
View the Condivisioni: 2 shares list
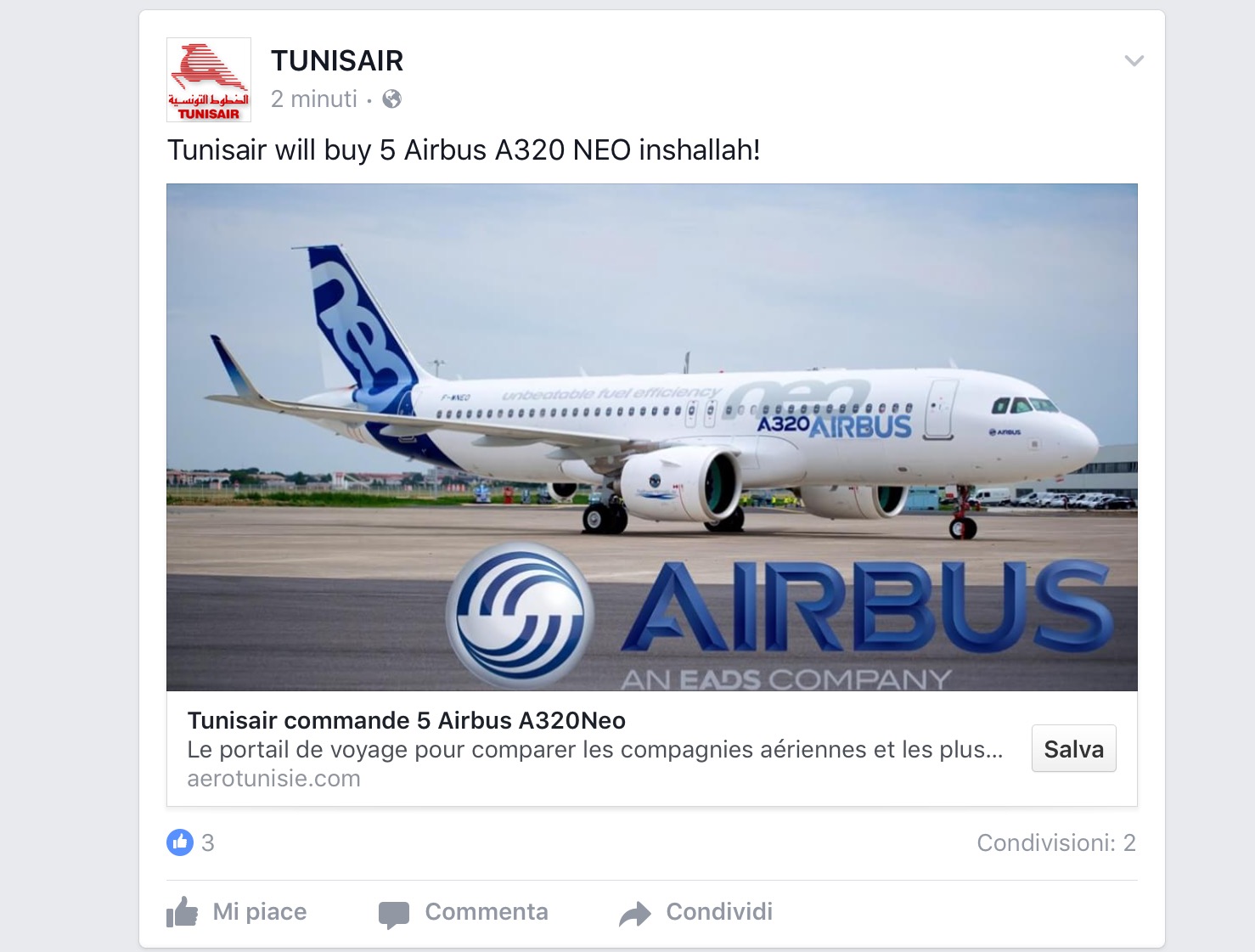pos(1055,842)
